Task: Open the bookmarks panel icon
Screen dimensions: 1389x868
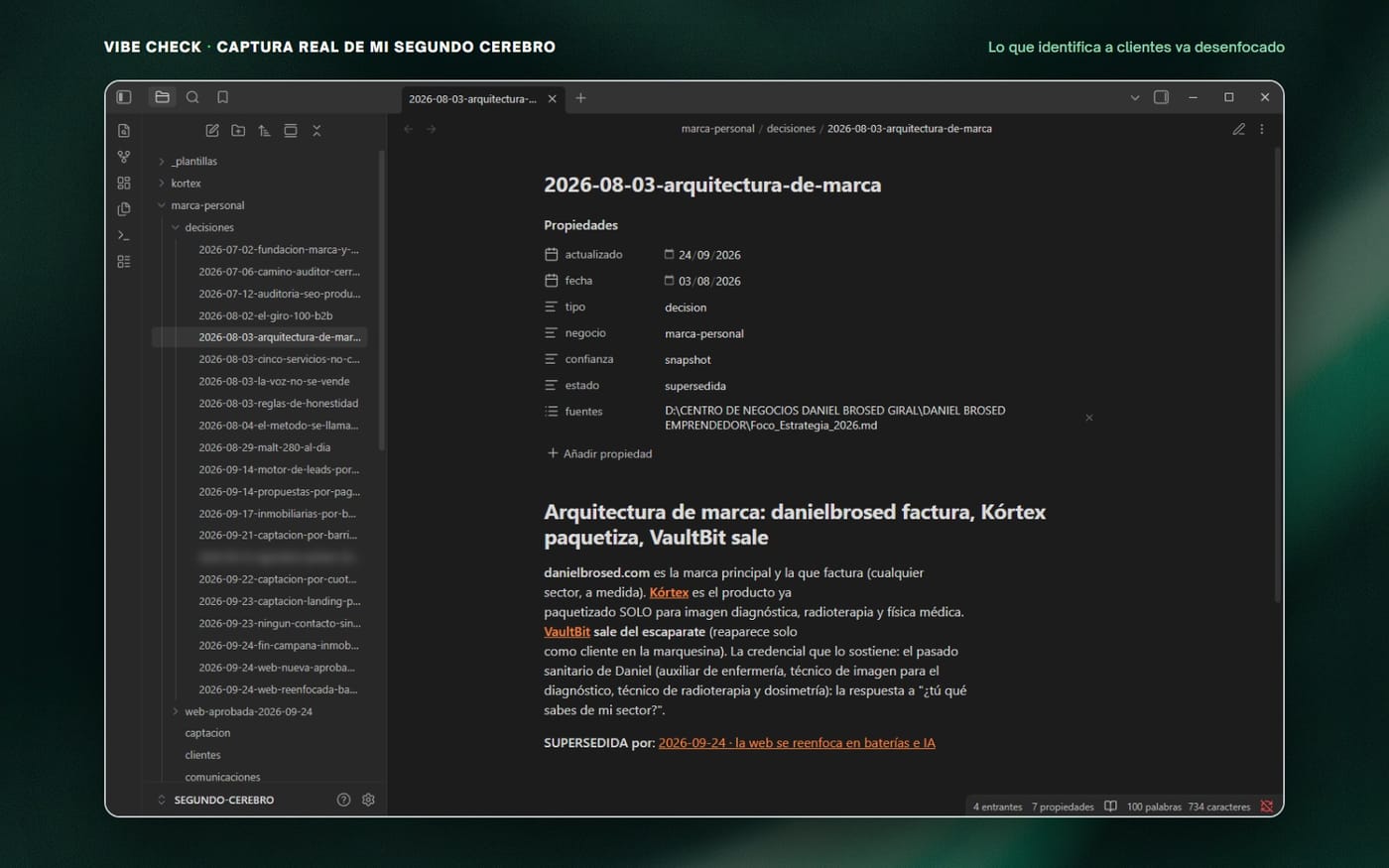Action: (222, 97)
